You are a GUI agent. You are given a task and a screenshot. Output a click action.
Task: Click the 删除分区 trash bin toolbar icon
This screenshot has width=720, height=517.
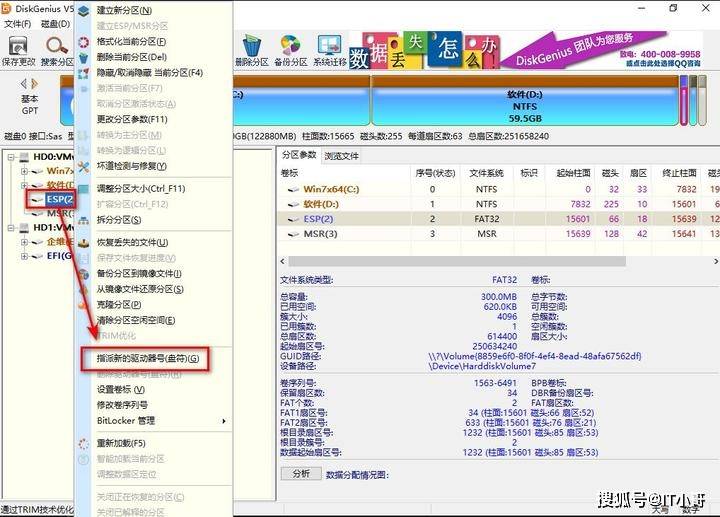pos(252,45)
